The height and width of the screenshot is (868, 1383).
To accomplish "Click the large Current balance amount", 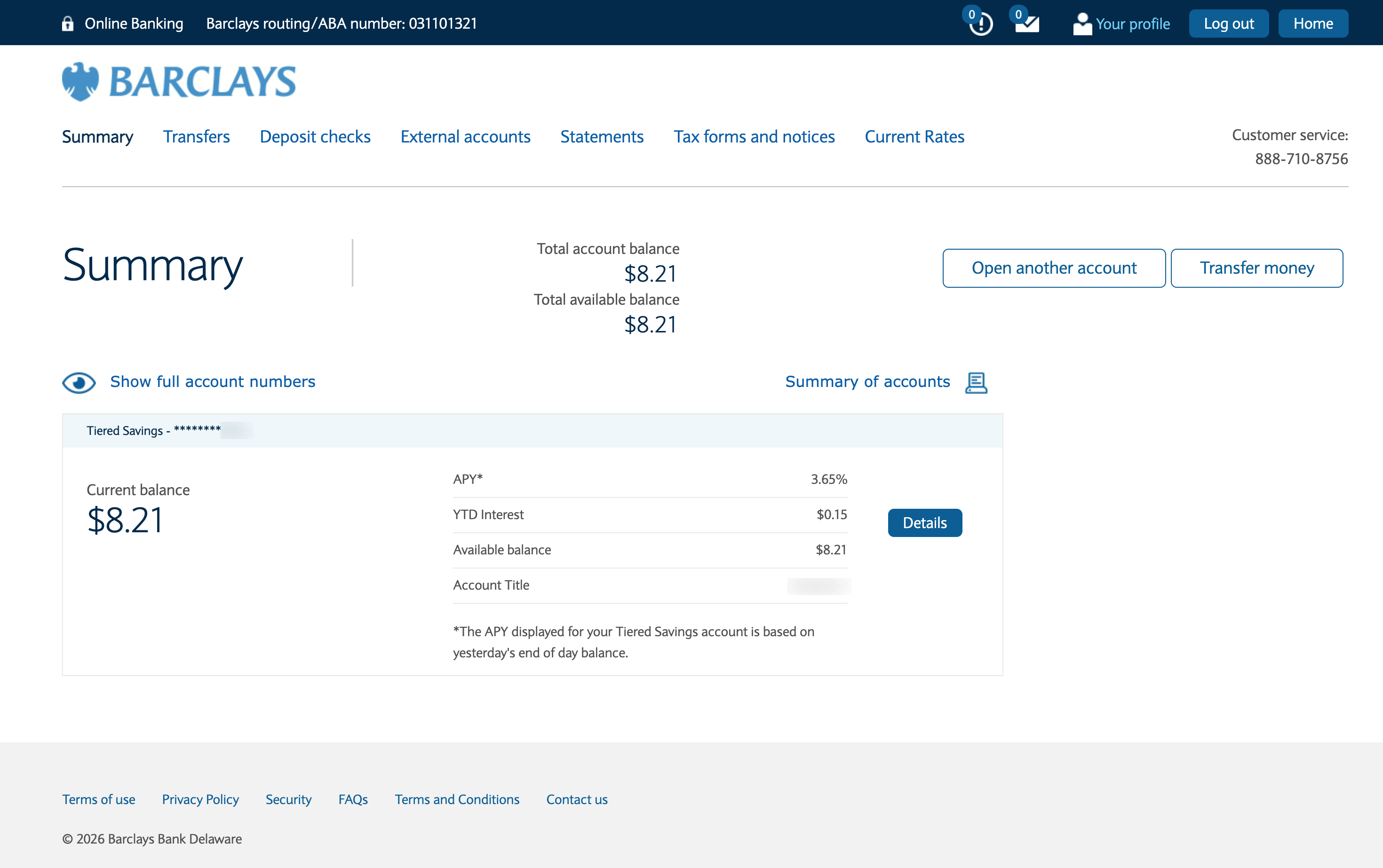I will click(125, 520).
